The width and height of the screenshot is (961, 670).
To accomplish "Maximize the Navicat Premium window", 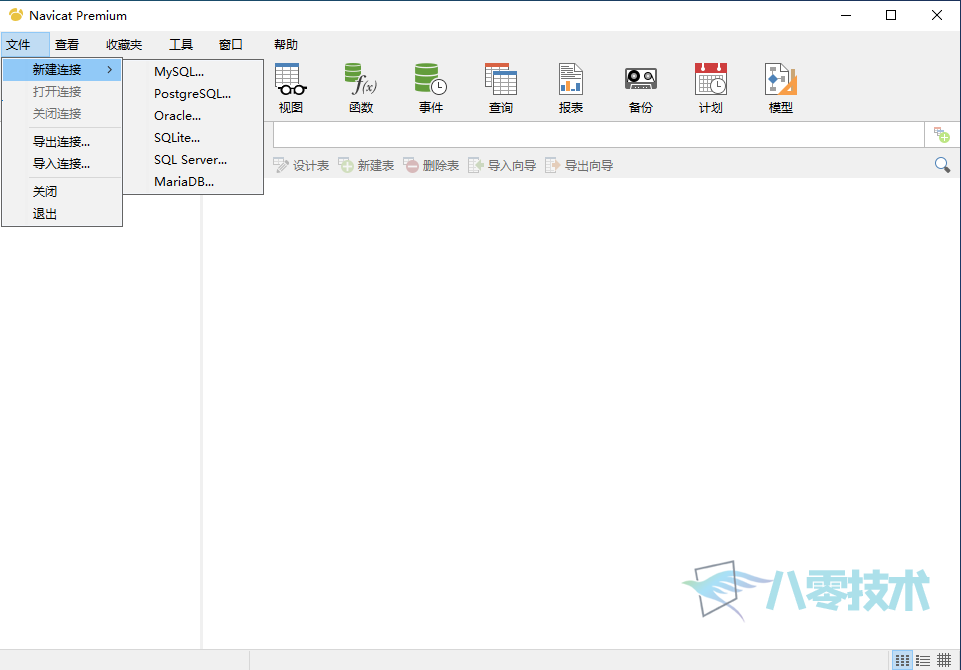I will click(x=891, y=15).
